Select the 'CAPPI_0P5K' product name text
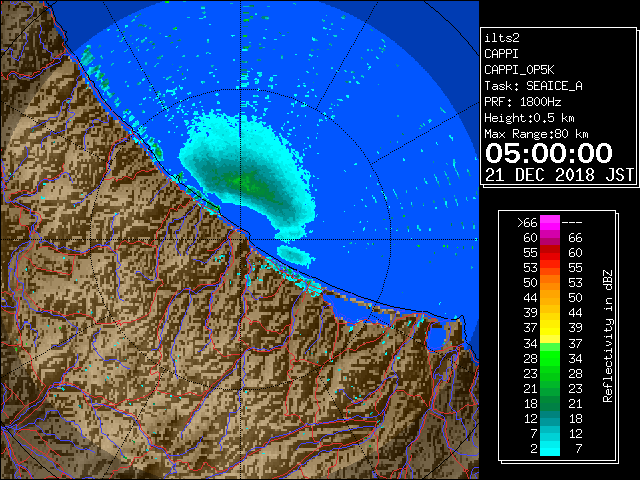Image resolution: width=640 pixels, height=480 pixels. point(519,70)
